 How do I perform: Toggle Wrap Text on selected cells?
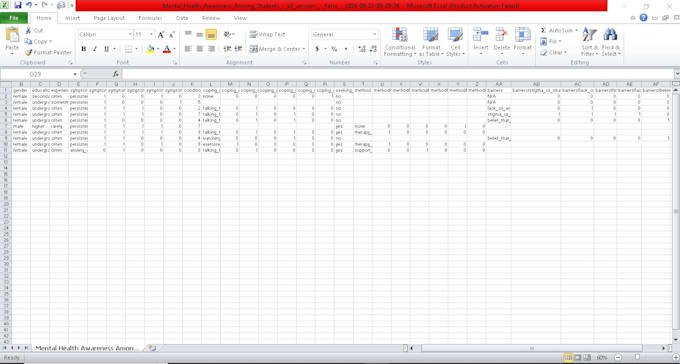tap(267, 34)
